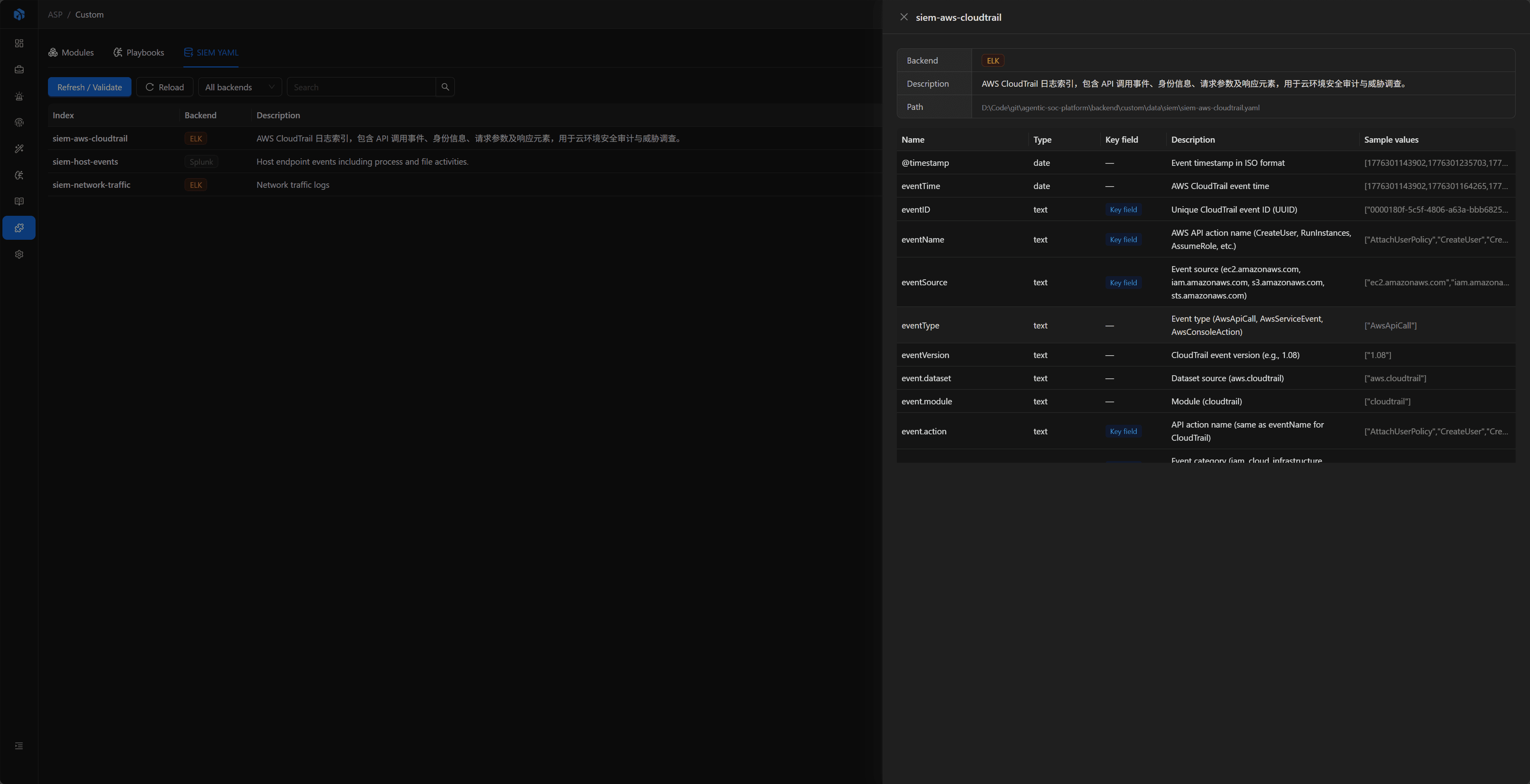Open the fingerprint sidebar icon
1530x784 pixels.
click(x=19, y=122)
